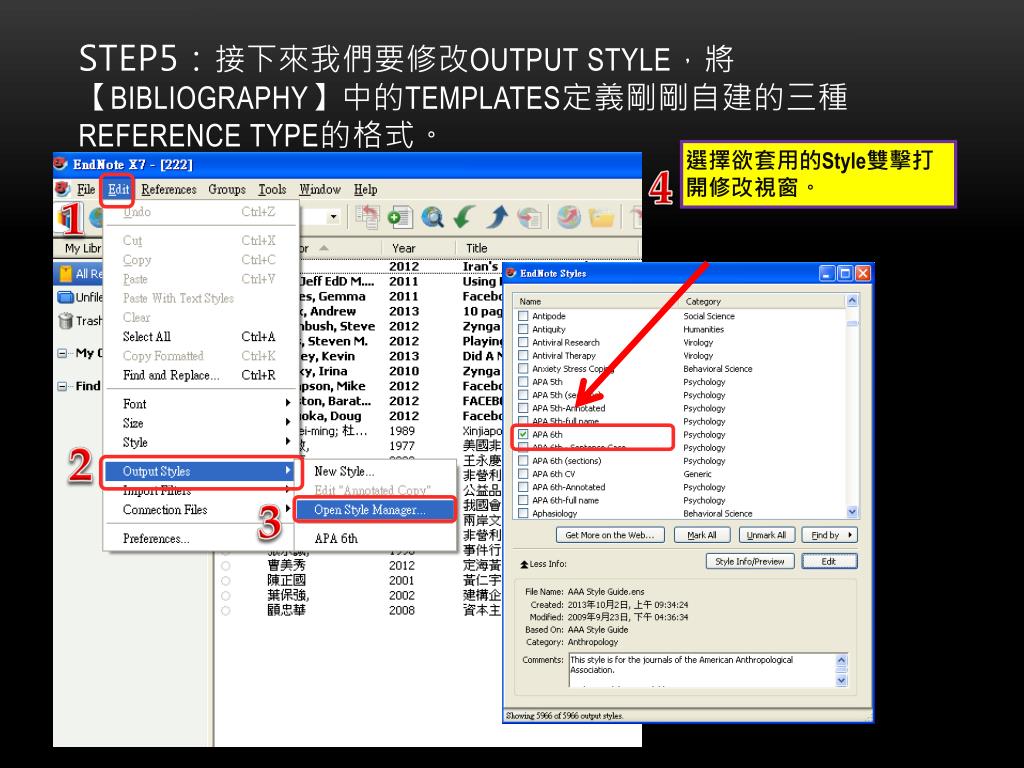Check the Antiviral Therapy style checkbox
The height and width of the screenshot is (768, 1024).
click(523, 355)
